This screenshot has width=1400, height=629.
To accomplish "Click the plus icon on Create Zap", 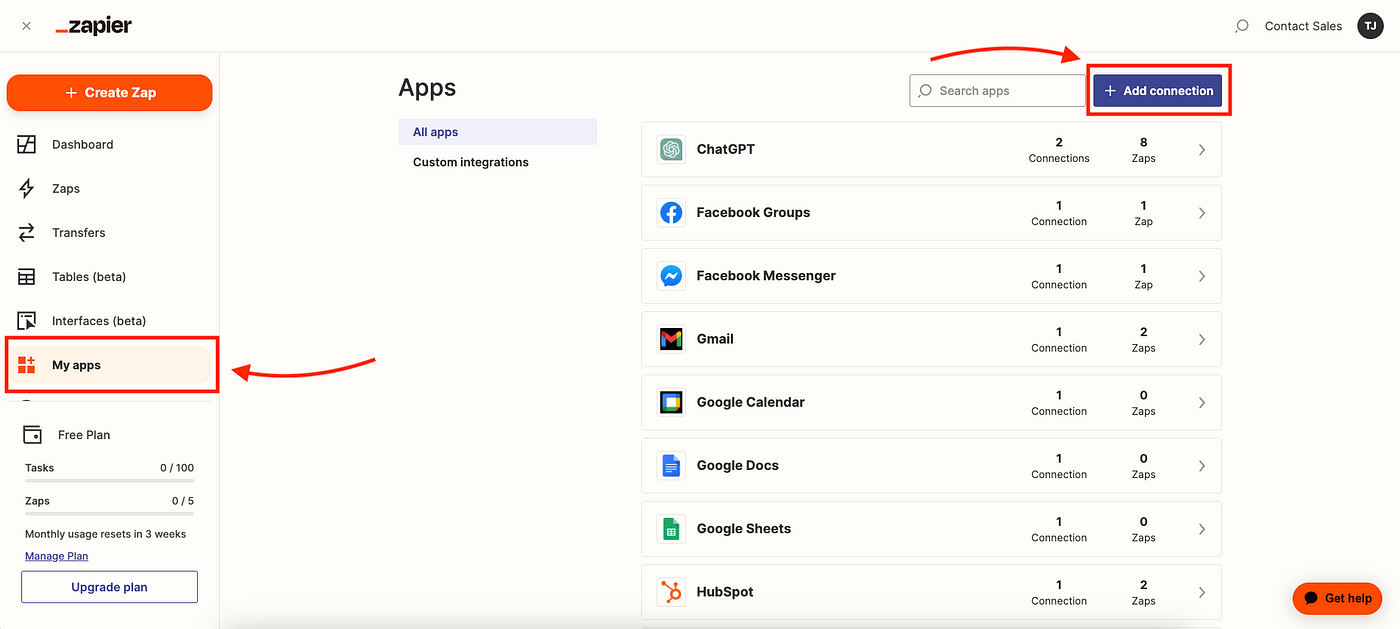I will point(71,92).
